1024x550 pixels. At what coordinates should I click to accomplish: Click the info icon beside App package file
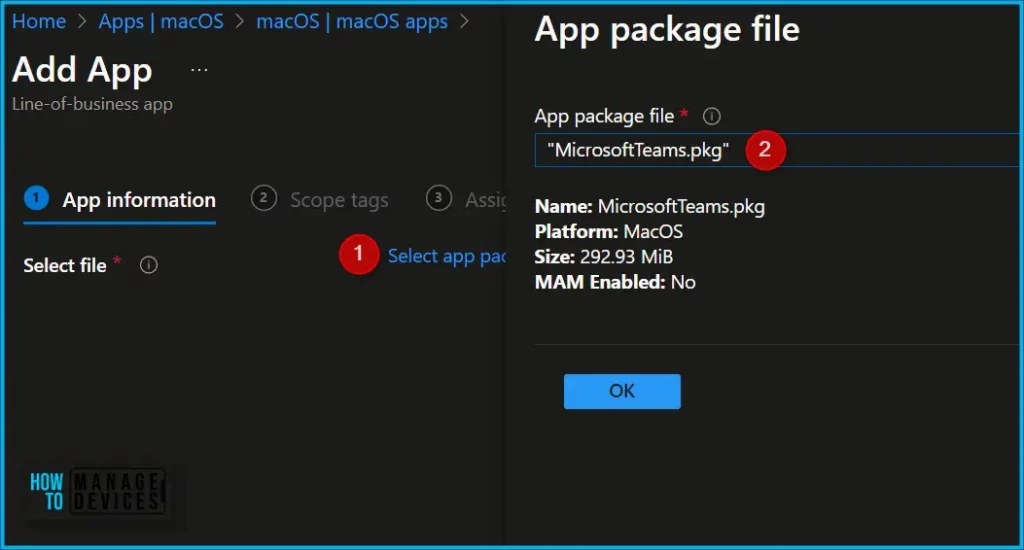(x=711, y=116)
